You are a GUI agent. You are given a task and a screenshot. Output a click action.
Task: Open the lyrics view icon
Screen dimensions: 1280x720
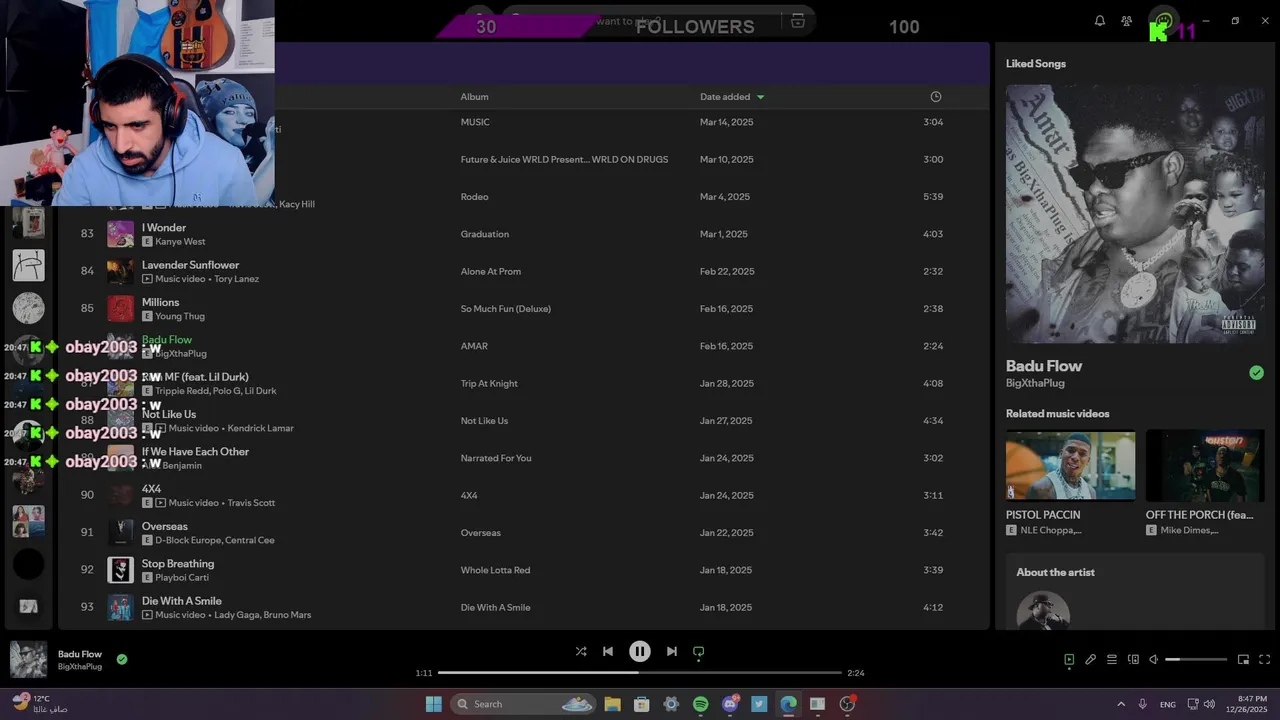[x=1091, y=659]
